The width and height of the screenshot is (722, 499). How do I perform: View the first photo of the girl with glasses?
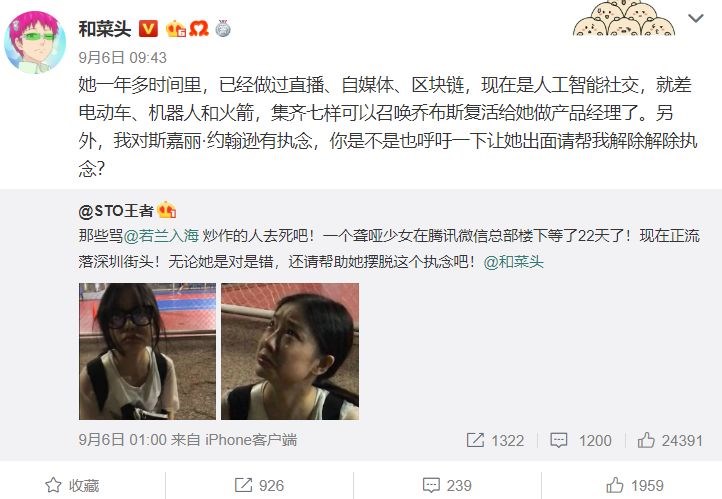[147, 351]
